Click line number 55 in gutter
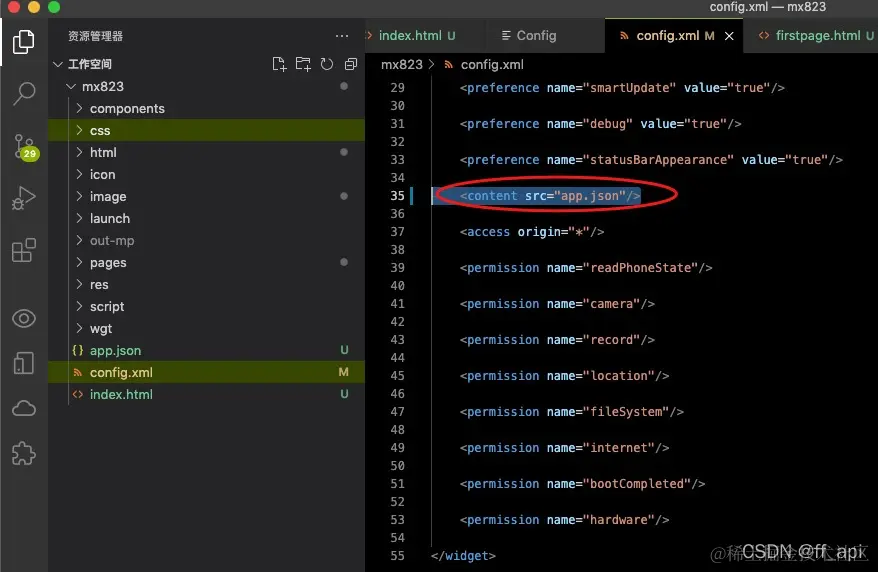The width and height of the screenshot is (878, 572). coord(397,556)
